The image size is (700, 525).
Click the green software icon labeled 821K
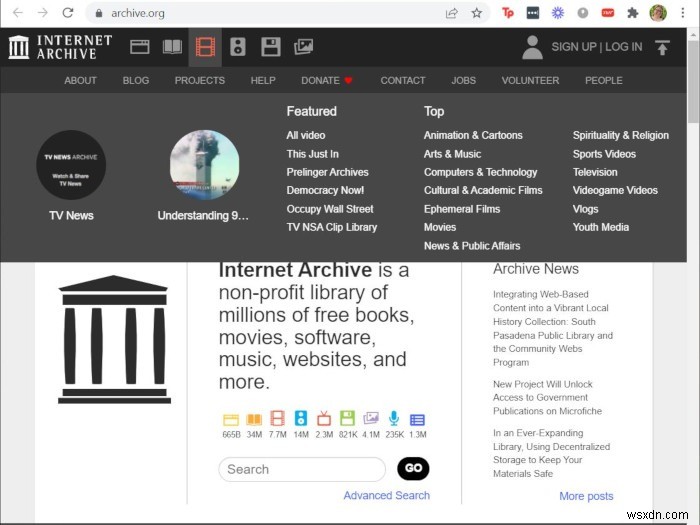coord(347,418)
